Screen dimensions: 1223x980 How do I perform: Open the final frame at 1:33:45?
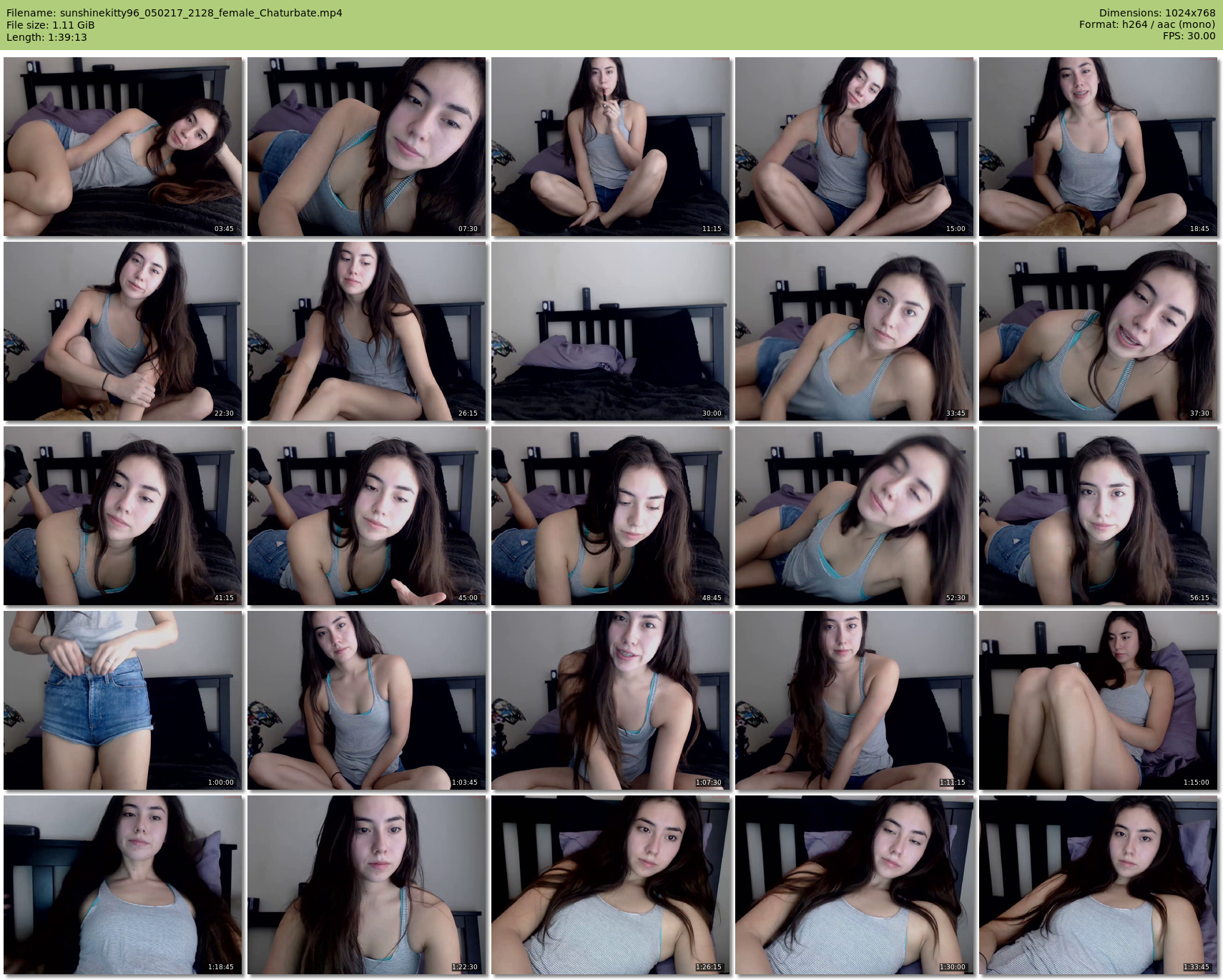1099,885
